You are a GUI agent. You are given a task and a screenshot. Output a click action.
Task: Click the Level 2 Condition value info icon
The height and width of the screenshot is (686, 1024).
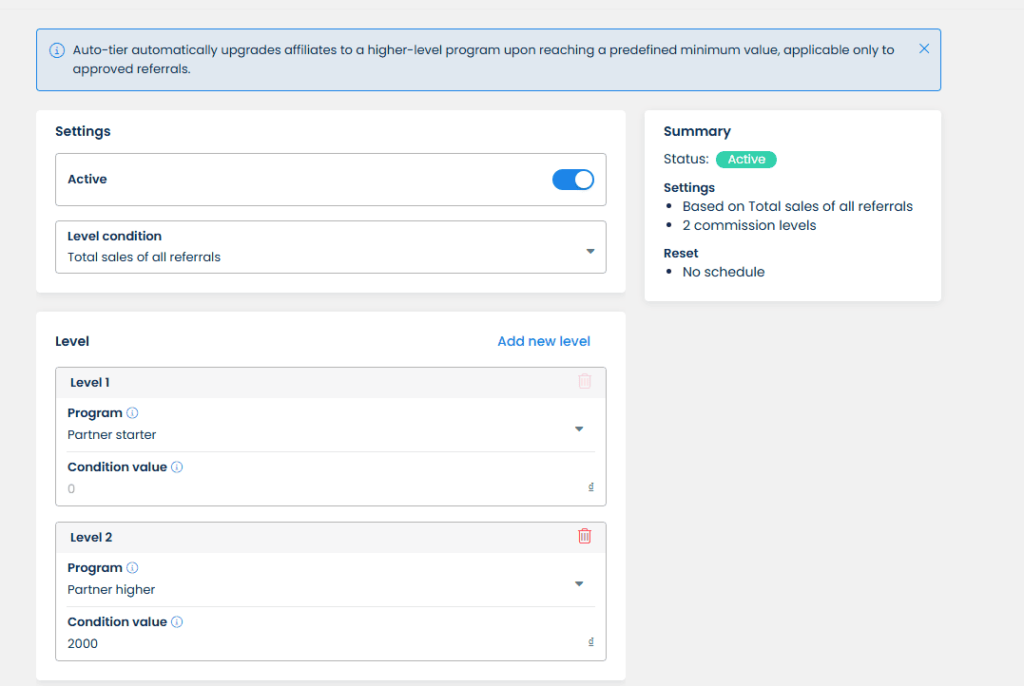click(177, 622)
